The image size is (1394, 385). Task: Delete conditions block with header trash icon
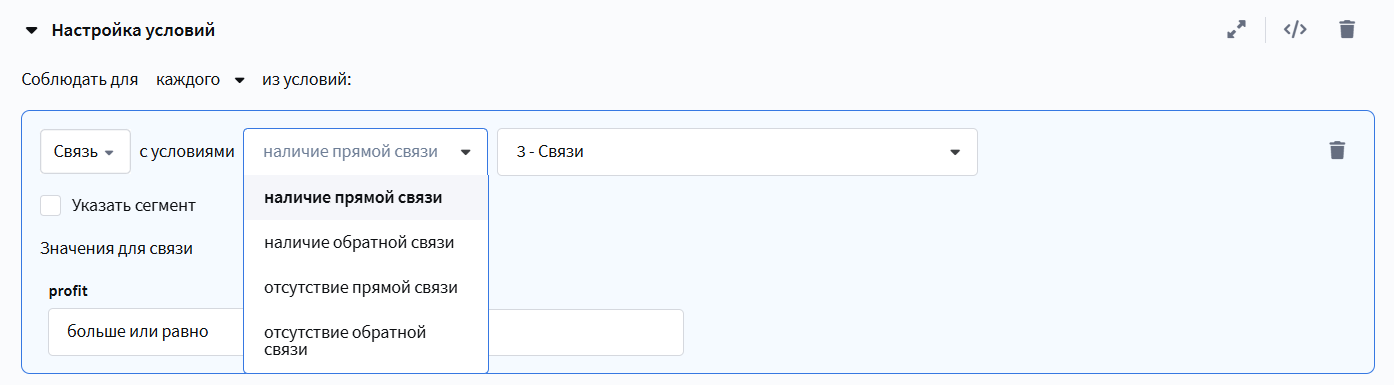coord(1347,29)
